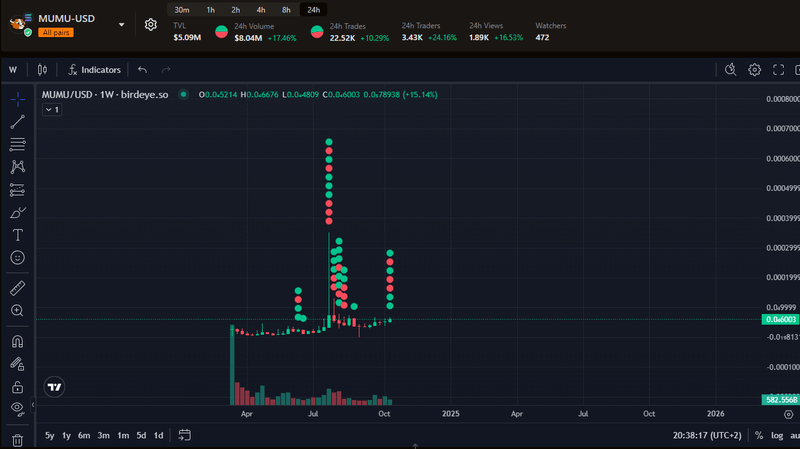Select the 1h stats tab

(210, 10)
